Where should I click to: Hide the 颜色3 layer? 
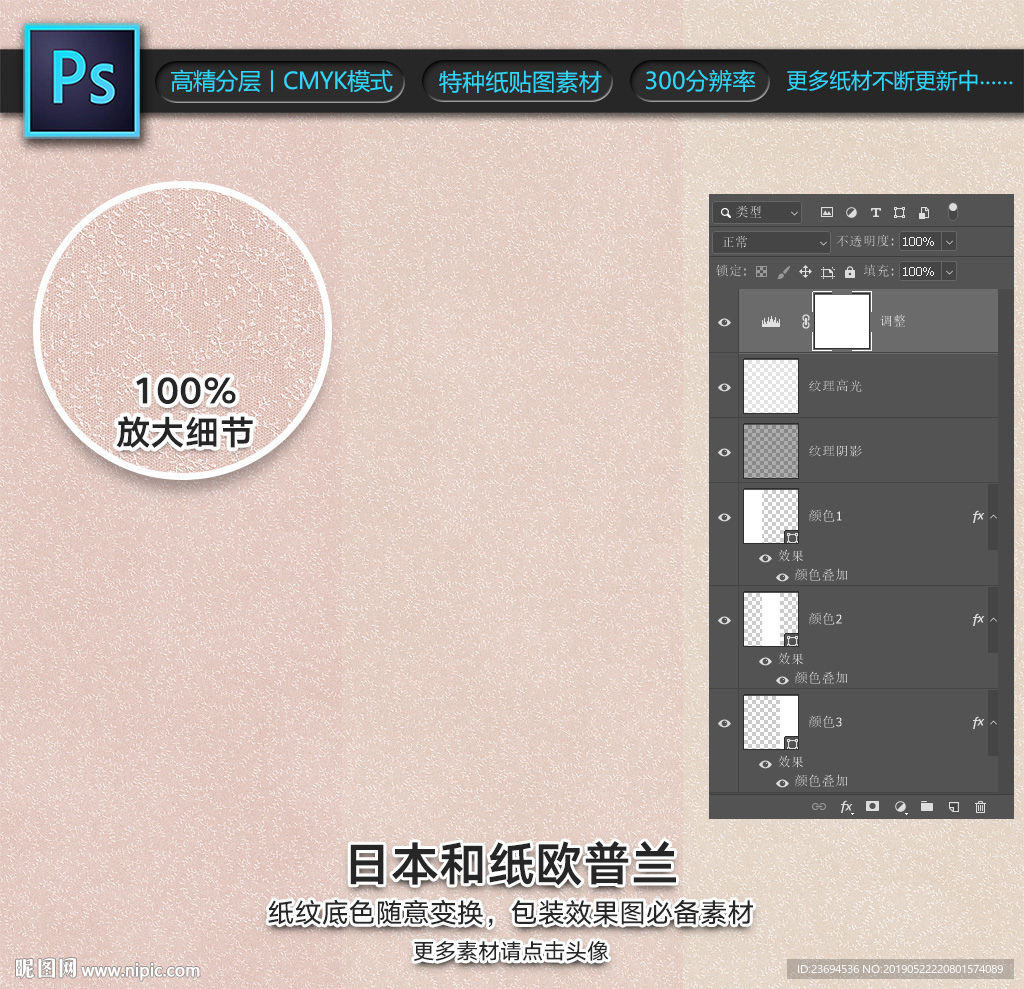724,723
